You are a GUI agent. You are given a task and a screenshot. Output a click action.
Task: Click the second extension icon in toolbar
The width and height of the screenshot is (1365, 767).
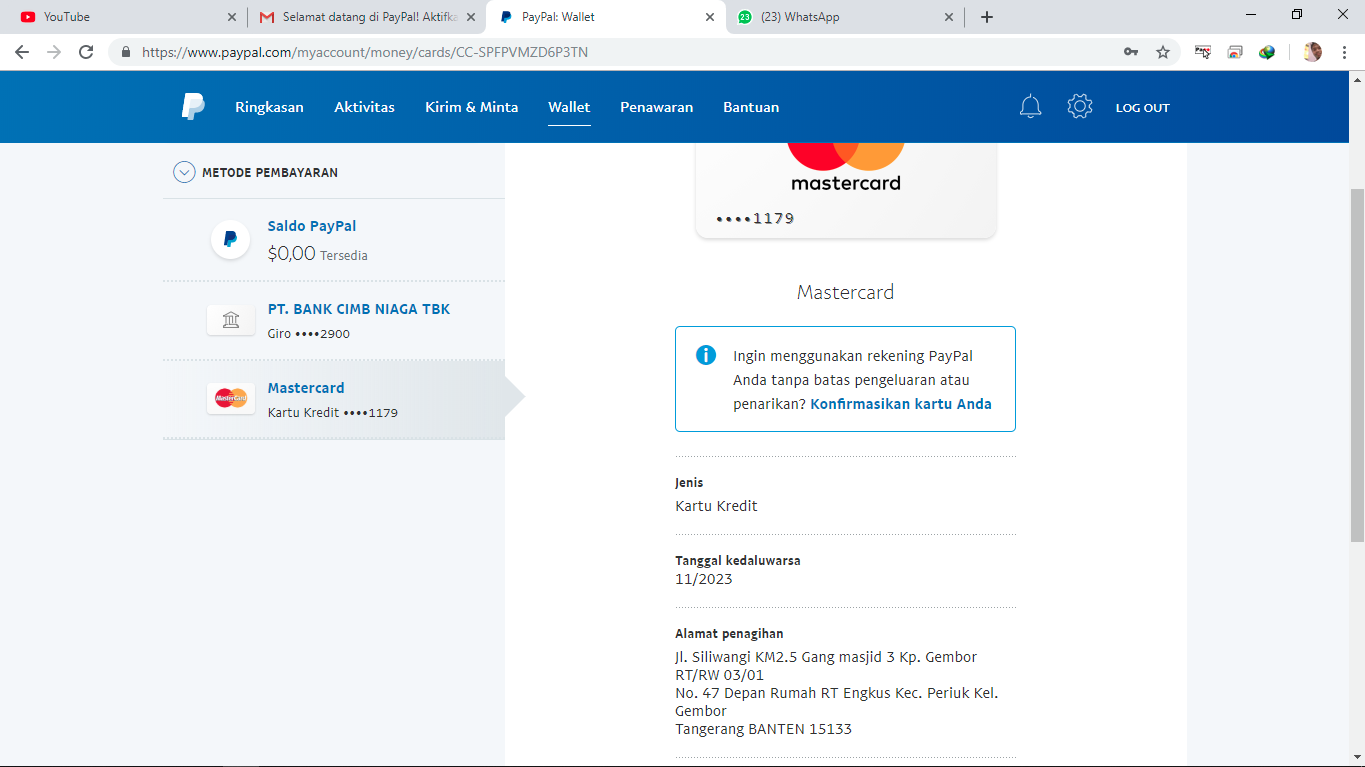(x=1235, y=52)
